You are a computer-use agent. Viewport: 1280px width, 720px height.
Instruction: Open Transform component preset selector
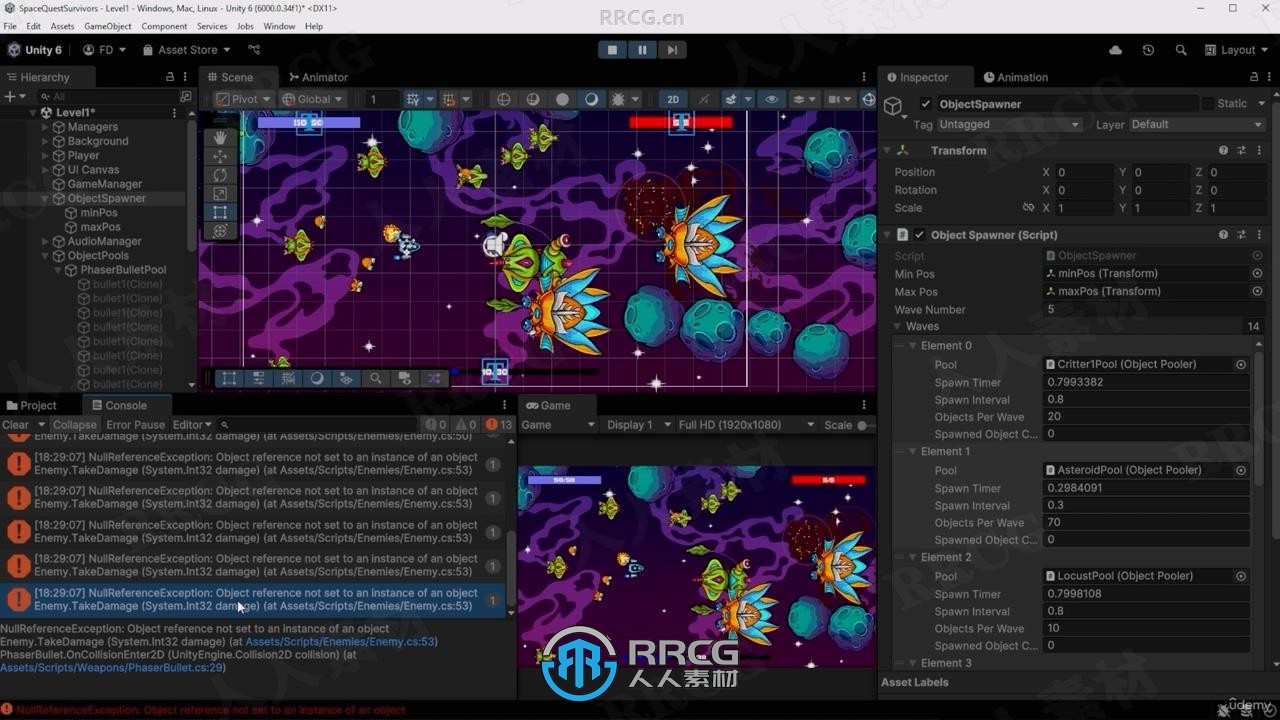[x=1241, y=150]
